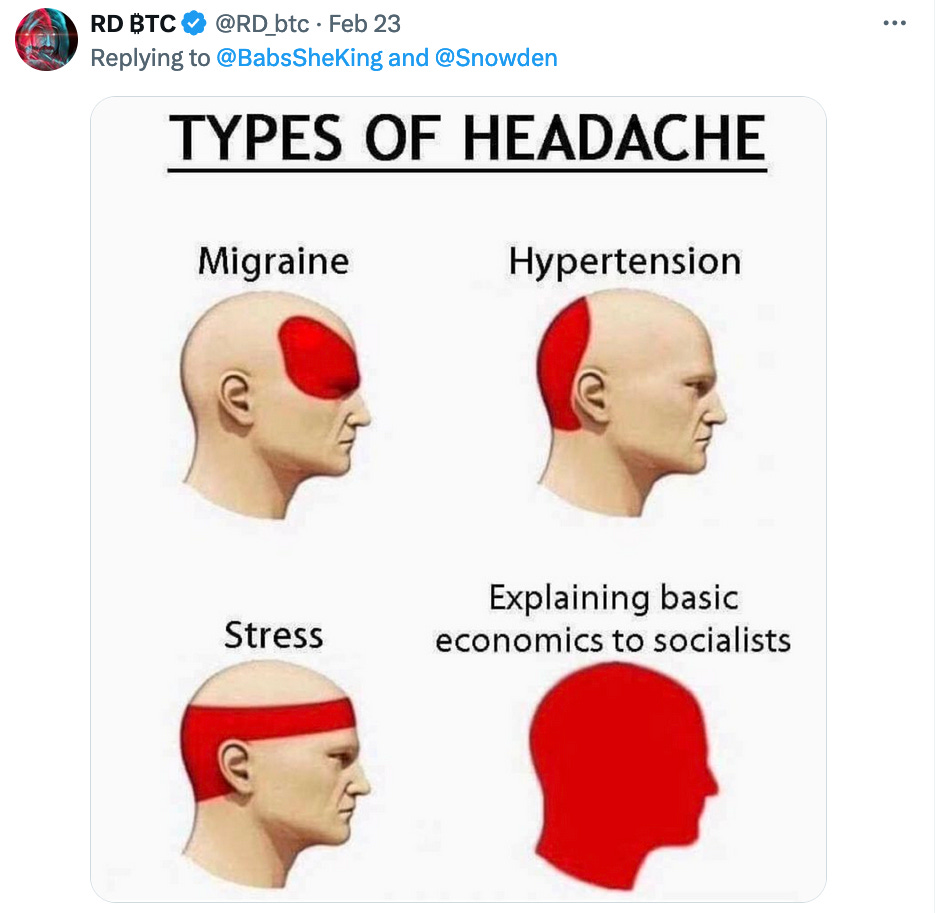Click the fully red head silhouette

tap(624, 775)
